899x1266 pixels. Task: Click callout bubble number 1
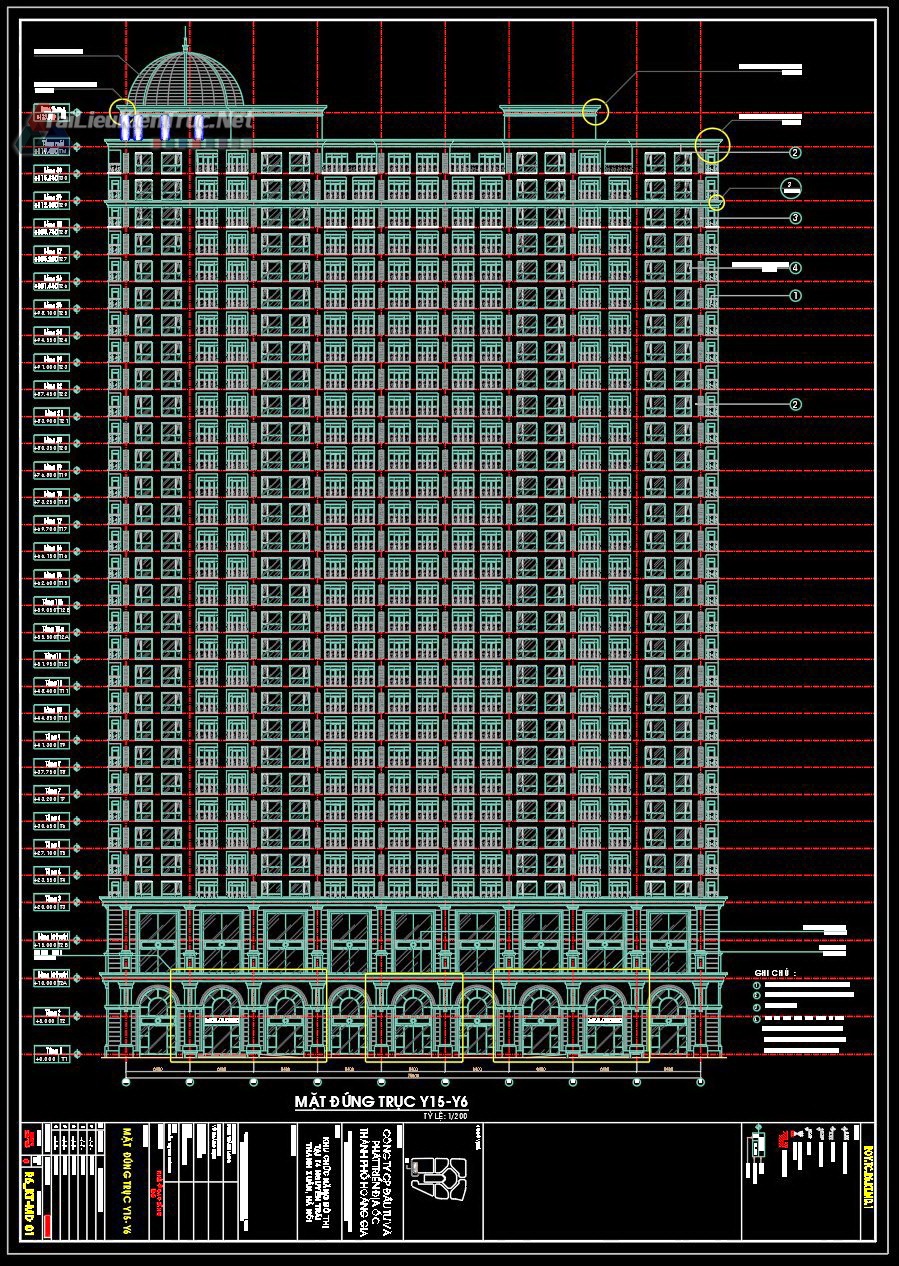[x=795, y=296]
